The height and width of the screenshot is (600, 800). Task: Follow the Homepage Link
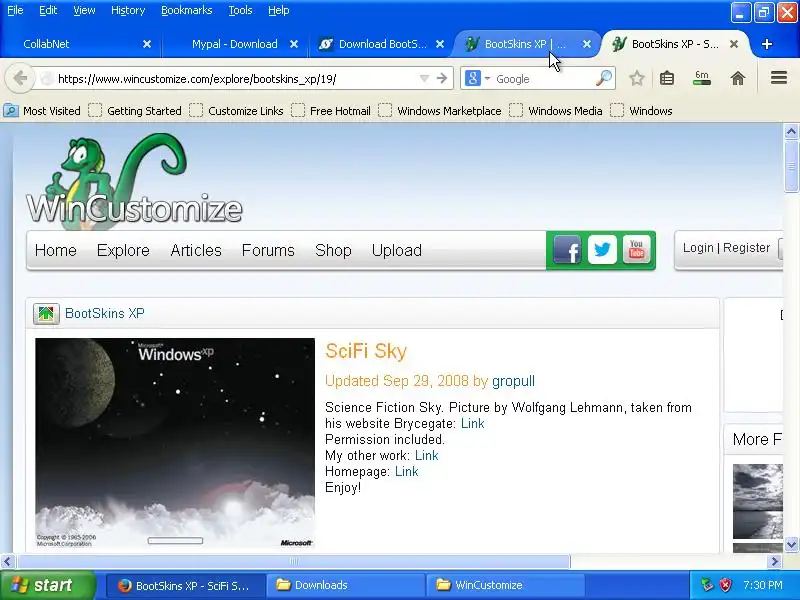pyautogui.click(x=407, y=471)
